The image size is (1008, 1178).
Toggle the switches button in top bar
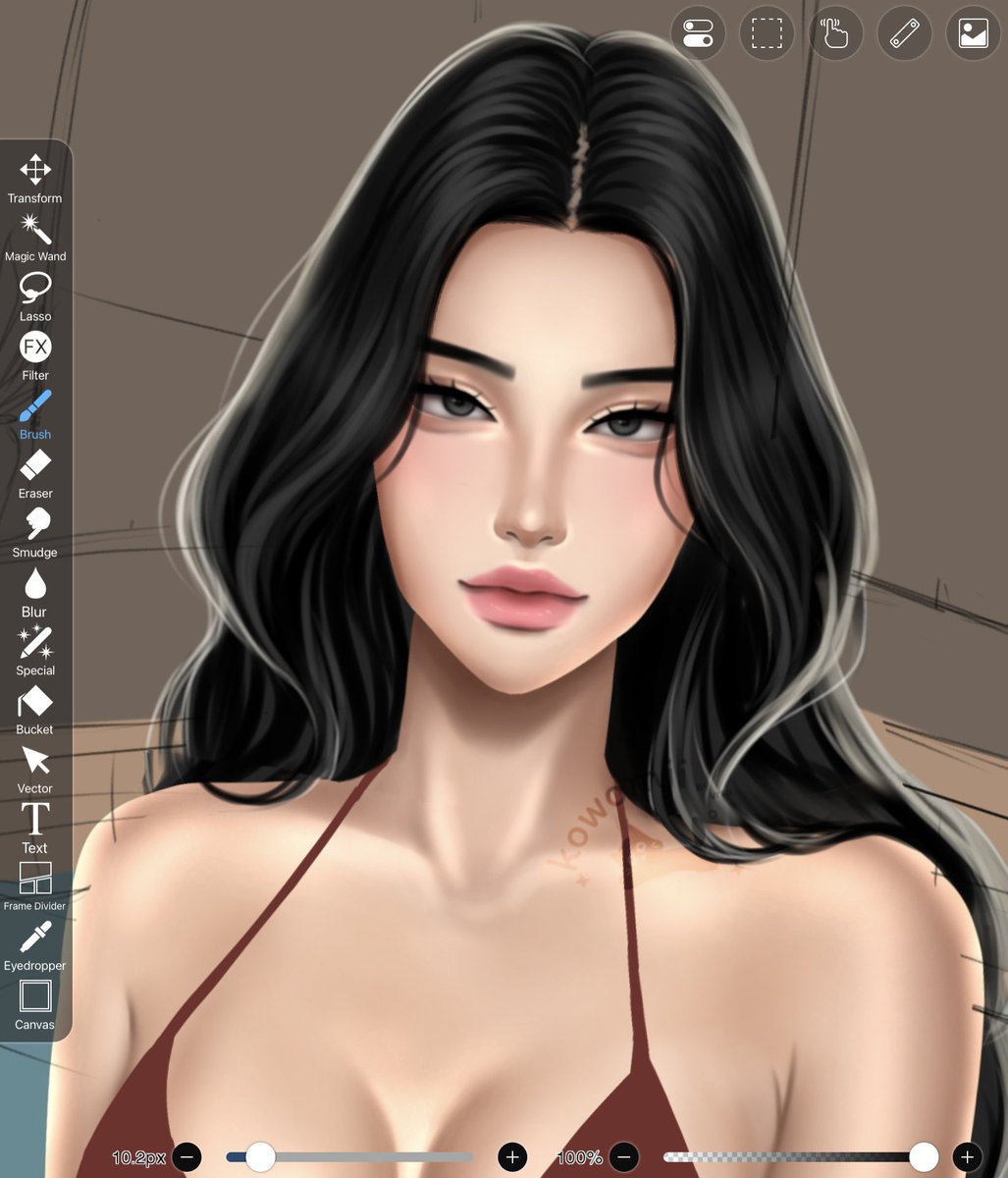tap(698, 32)
